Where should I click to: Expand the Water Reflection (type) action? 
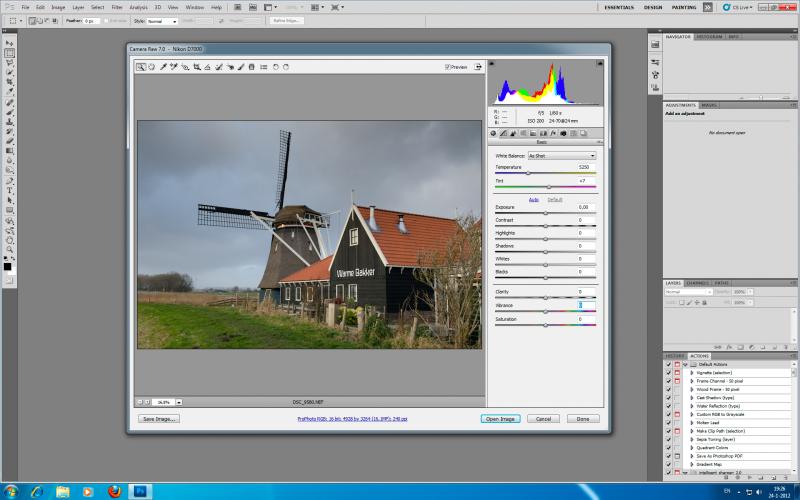tap(692, 406)
